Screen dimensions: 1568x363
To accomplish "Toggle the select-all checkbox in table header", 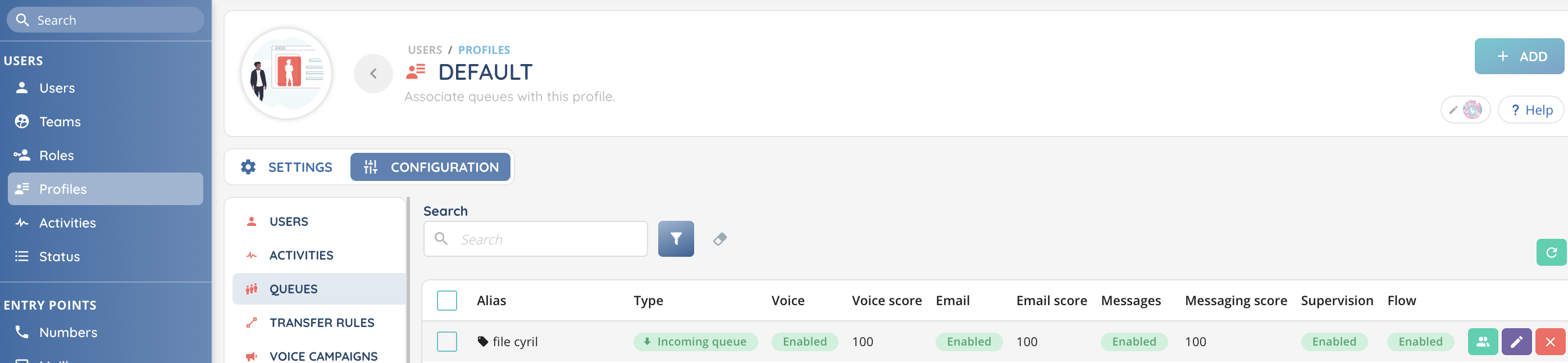I will tap(447, 300).
